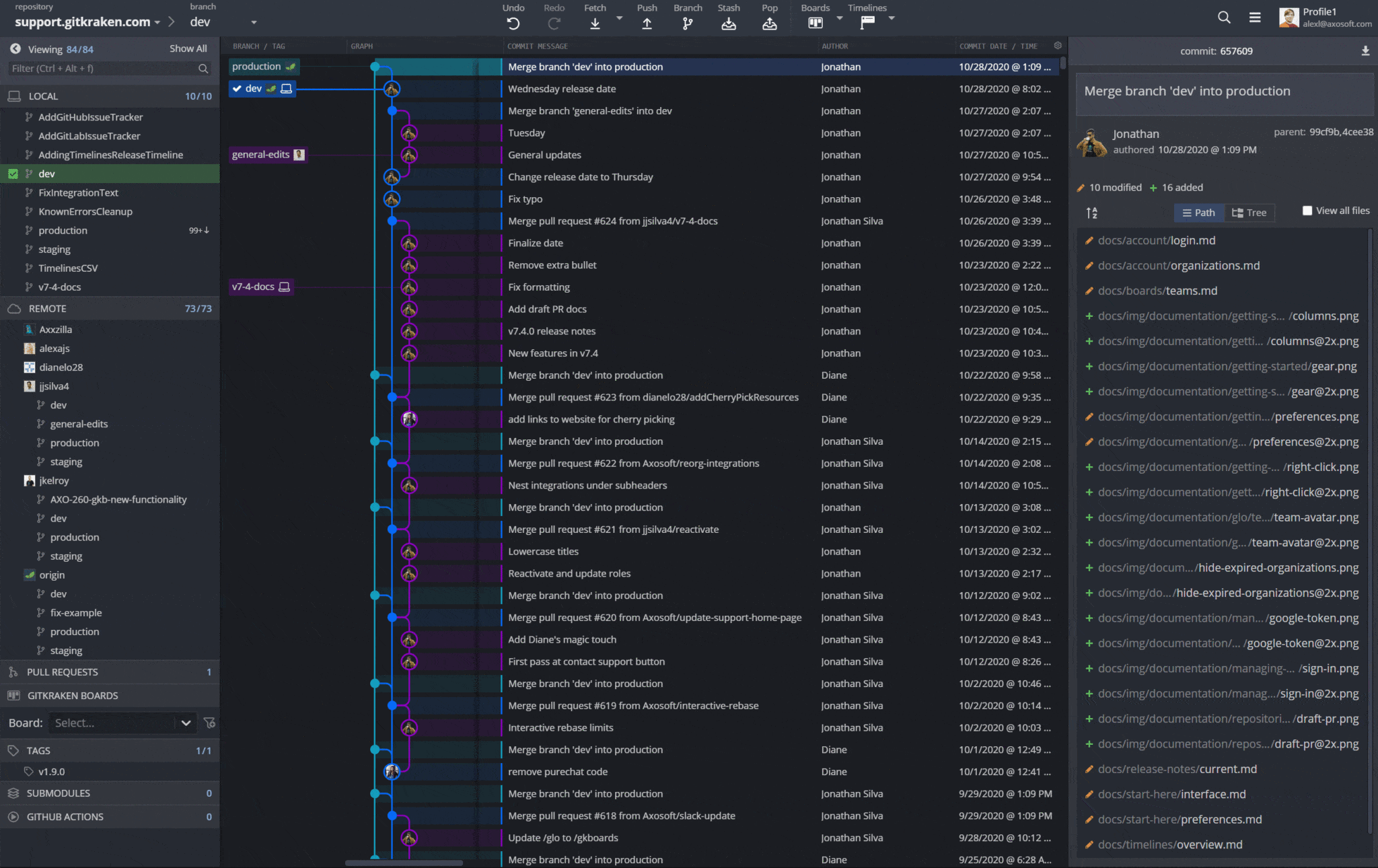The width and height of the screenshot is (1378, 868).
Task: Click the commit download arrow icon
Action: coord(1365,51)
